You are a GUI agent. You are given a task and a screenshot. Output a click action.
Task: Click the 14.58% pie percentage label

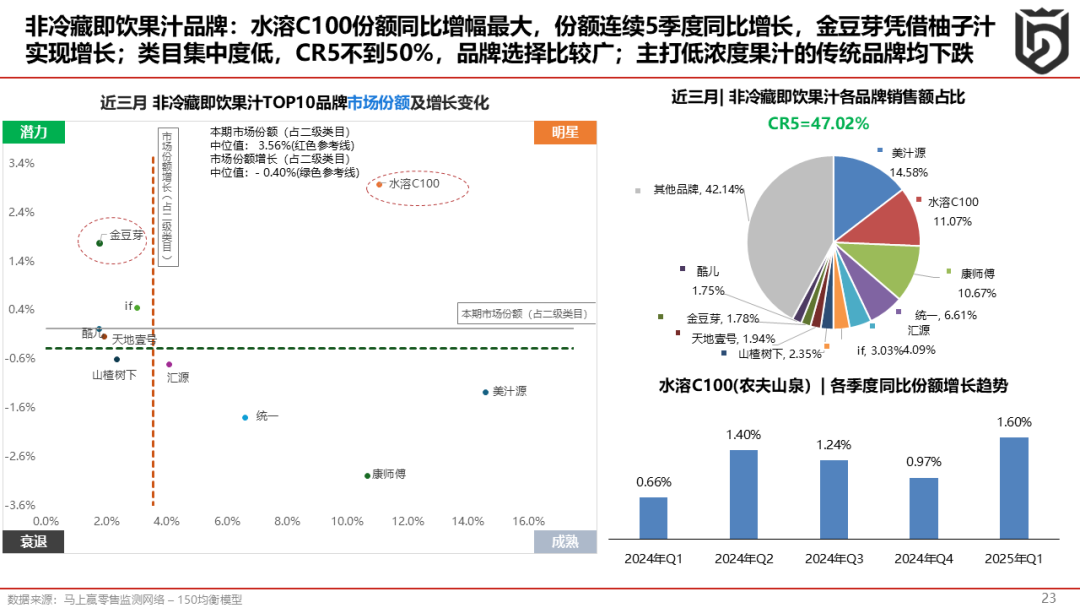click(908, 172)
